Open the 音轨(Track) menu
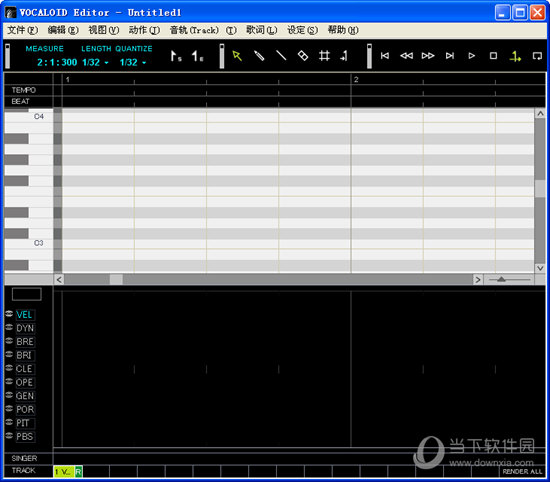550x482 pixels. click(203, 30)
